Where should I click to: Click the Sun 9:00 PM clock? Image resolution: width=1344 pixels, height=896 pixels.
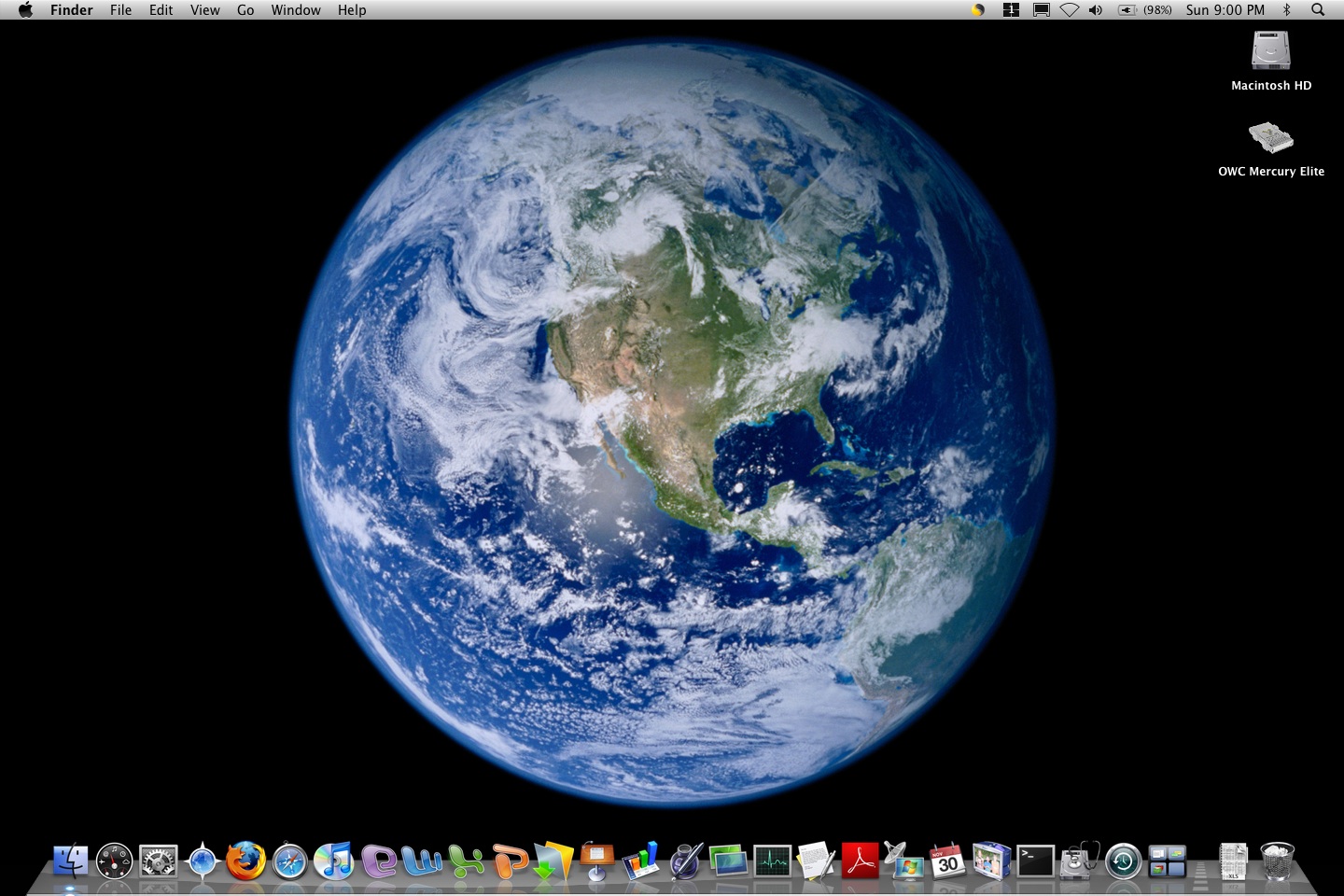1225,10
